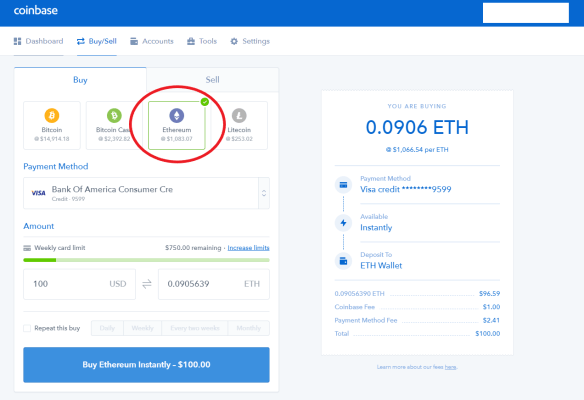The height and width of the screenshot is (400, 584).
Task: Click the lightning bolt Available icon
Action: coord(343,223)
